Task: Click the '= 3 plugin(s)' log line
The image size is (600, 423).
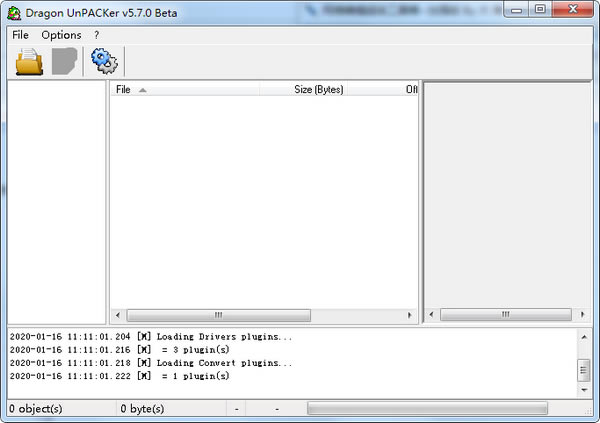Action: pos(120,350)
